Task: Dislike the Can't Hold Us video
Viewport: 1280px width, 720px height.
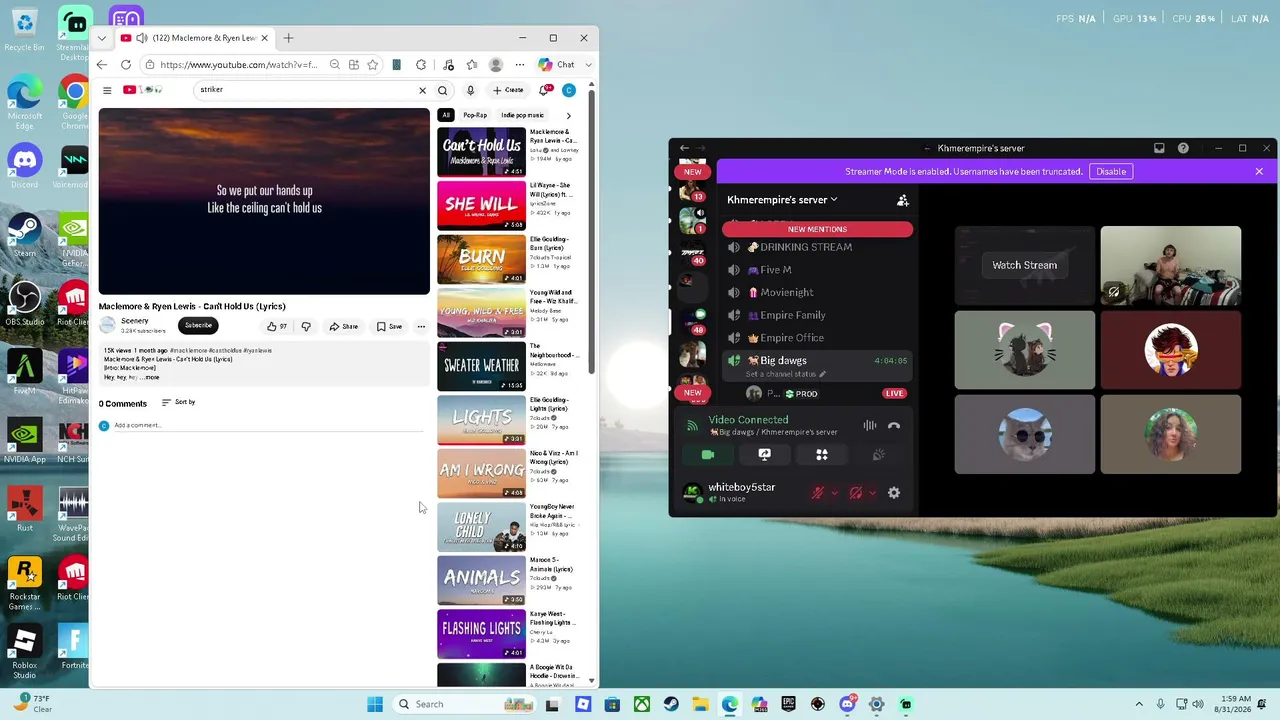Action: (x=306, y=326)
